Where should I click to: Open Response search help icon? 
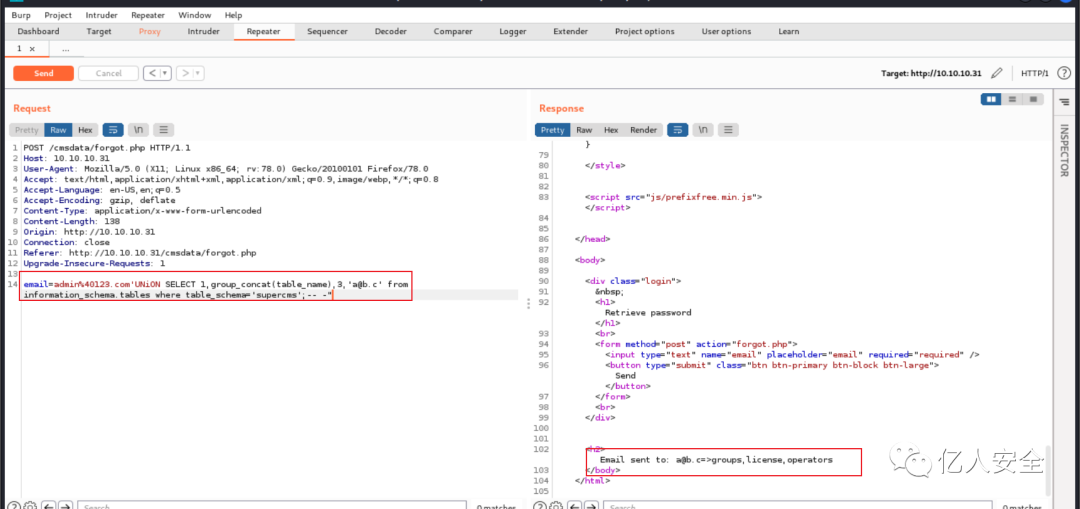[x=539, y=506]
